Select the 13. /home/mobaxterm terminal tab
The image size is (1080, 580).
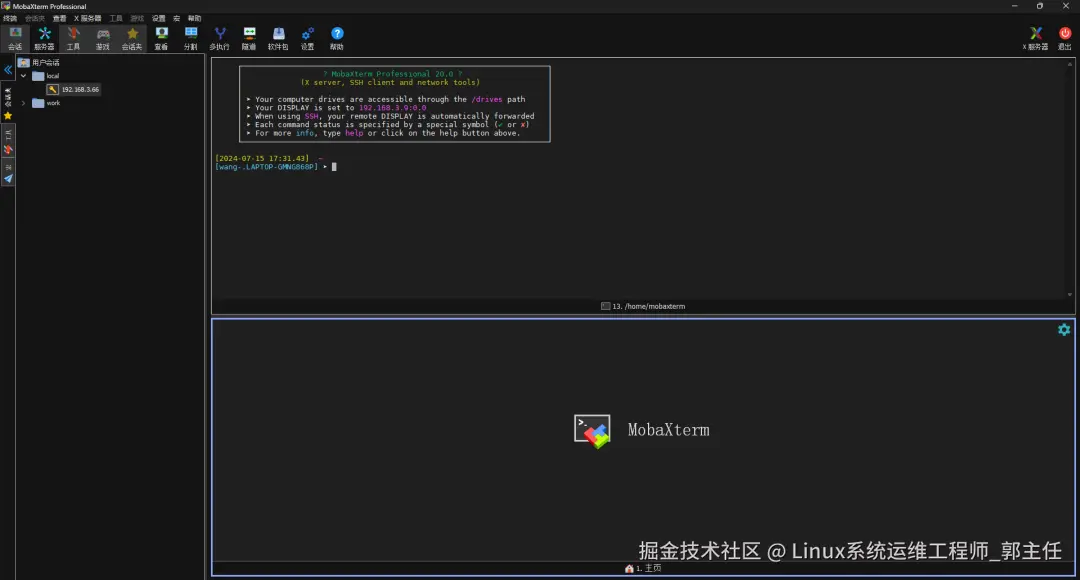pos(643,307)
